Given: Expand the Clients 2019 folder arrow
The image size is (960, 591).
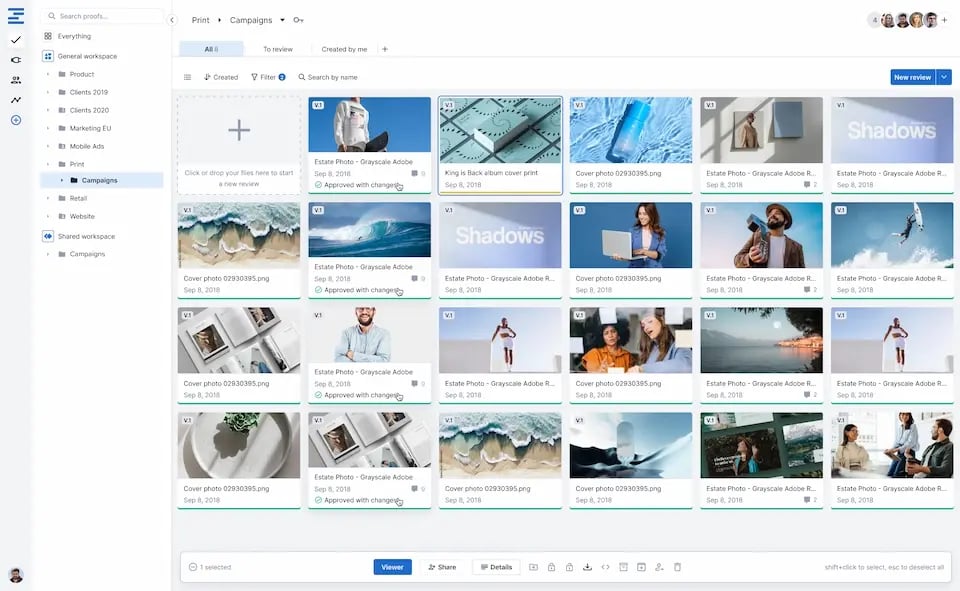Looking at the screenshot, I should point(48,92).
